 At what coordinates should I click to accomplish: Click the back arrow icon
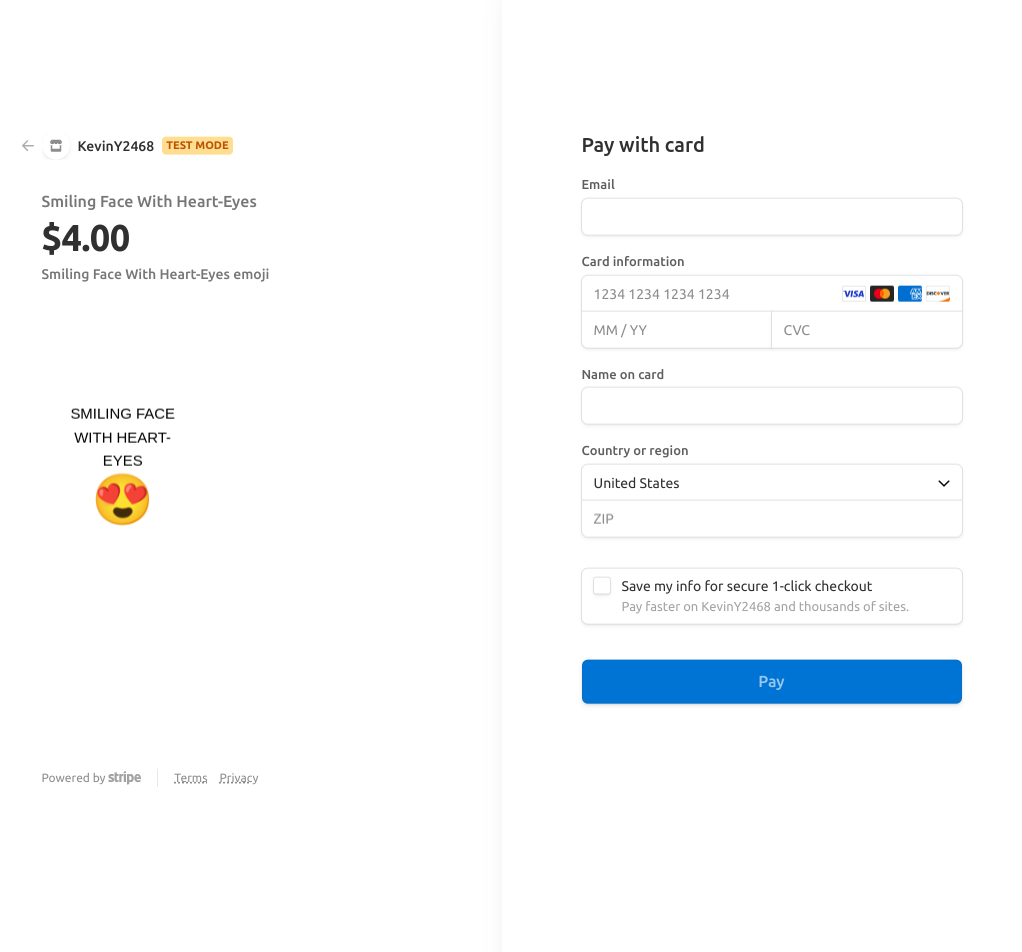click(x=28, y=146)
